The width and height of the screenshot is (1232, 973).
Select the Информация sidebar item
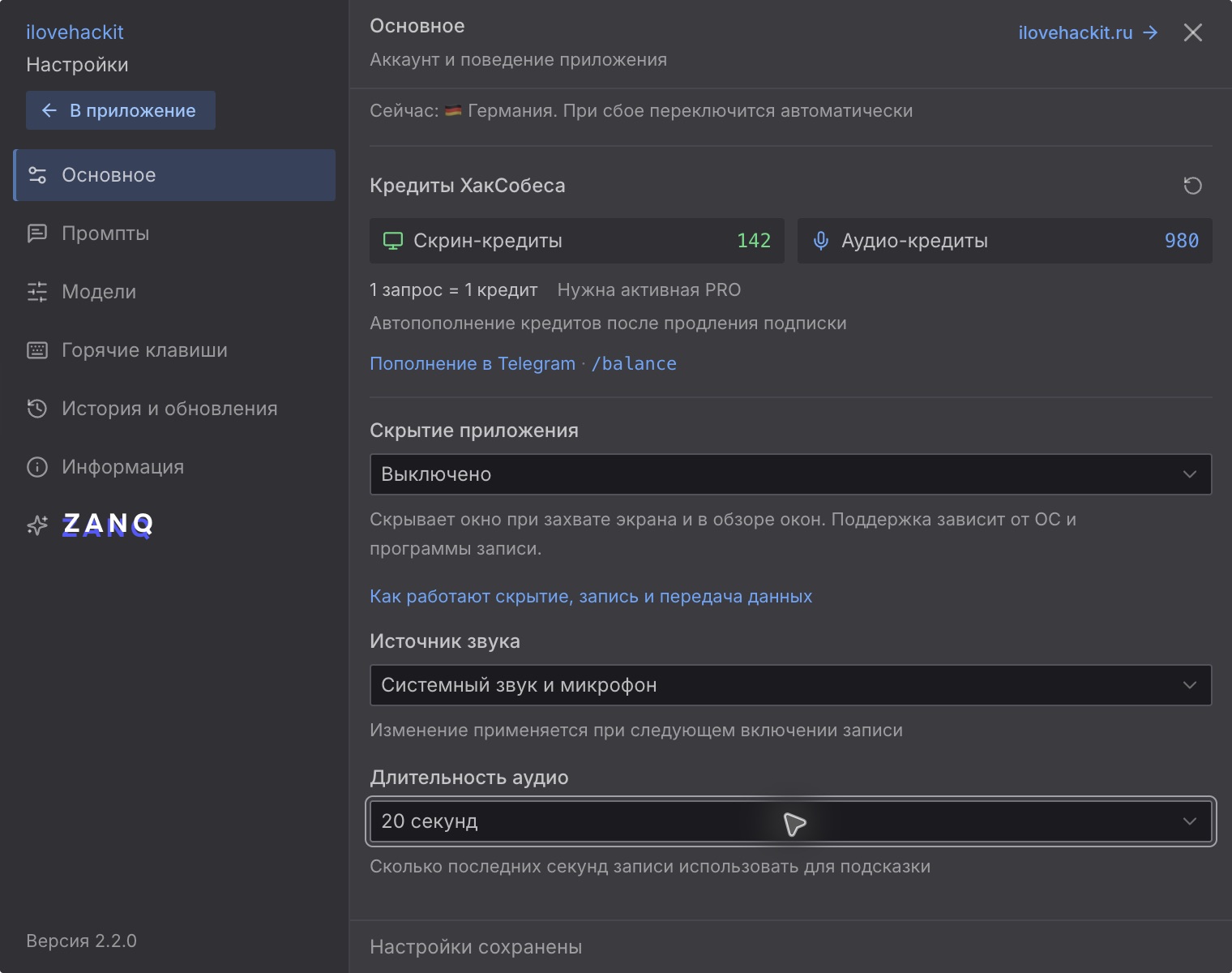(x=175, y=467)
